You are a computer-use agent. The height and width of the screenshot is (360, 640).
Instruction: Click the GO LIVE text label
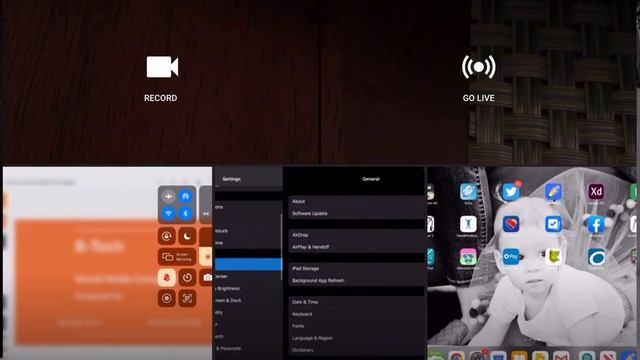[x=478, y=98]
